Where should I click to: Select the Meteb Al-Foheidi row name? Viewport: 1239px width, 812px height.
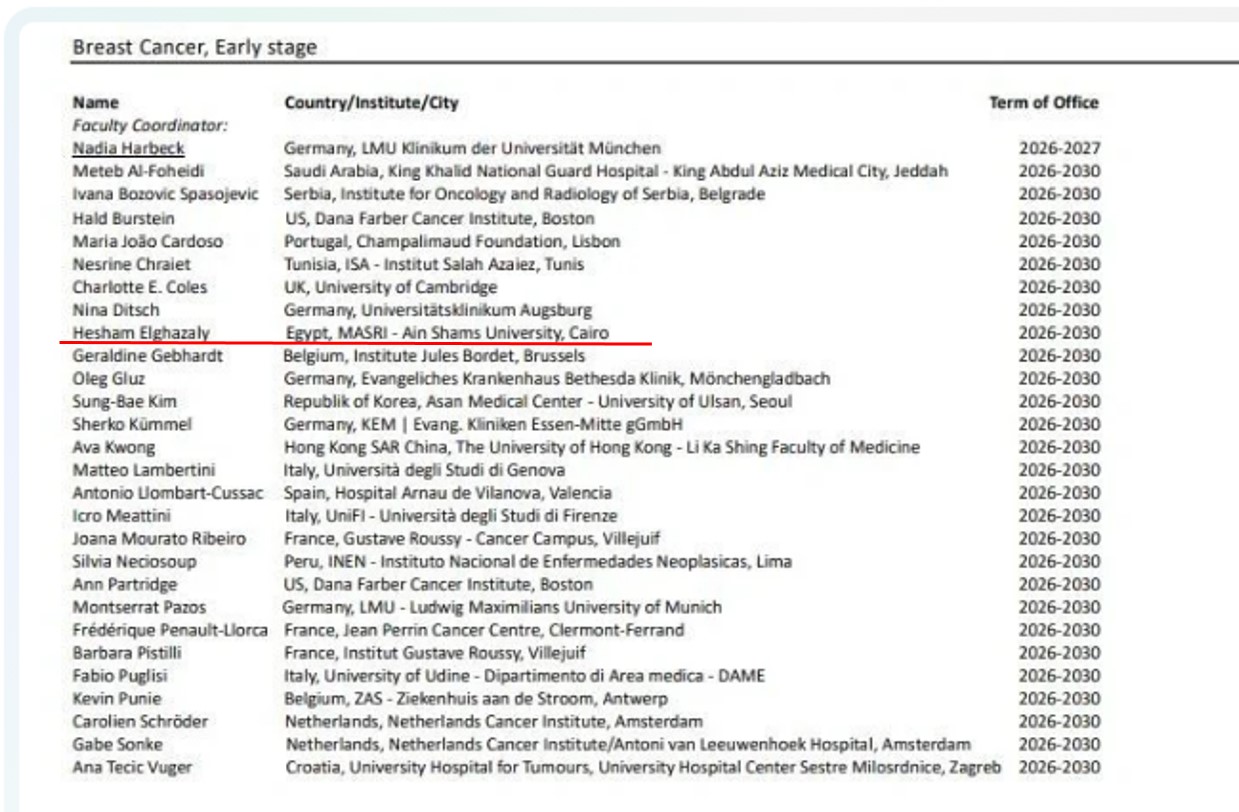pyautogui.click(x=138, y=171)
